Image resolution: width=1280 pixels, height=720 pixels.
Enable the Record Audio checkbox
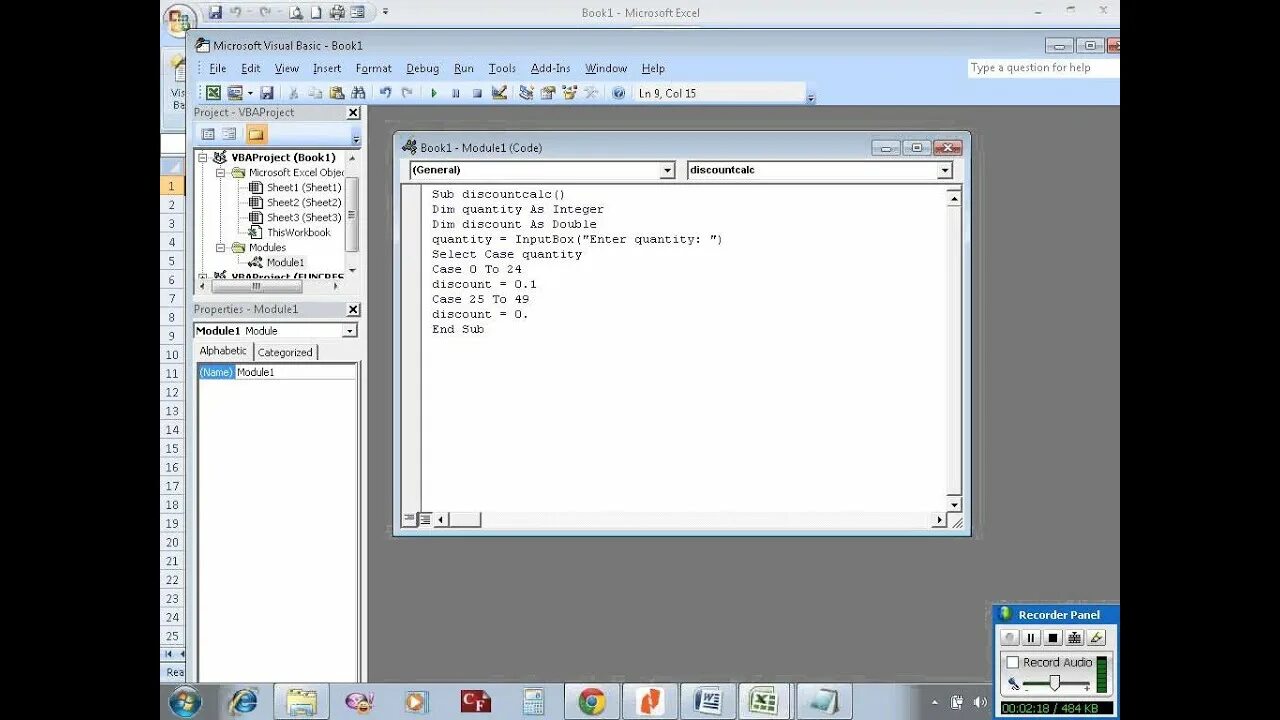click(1013, 662)
